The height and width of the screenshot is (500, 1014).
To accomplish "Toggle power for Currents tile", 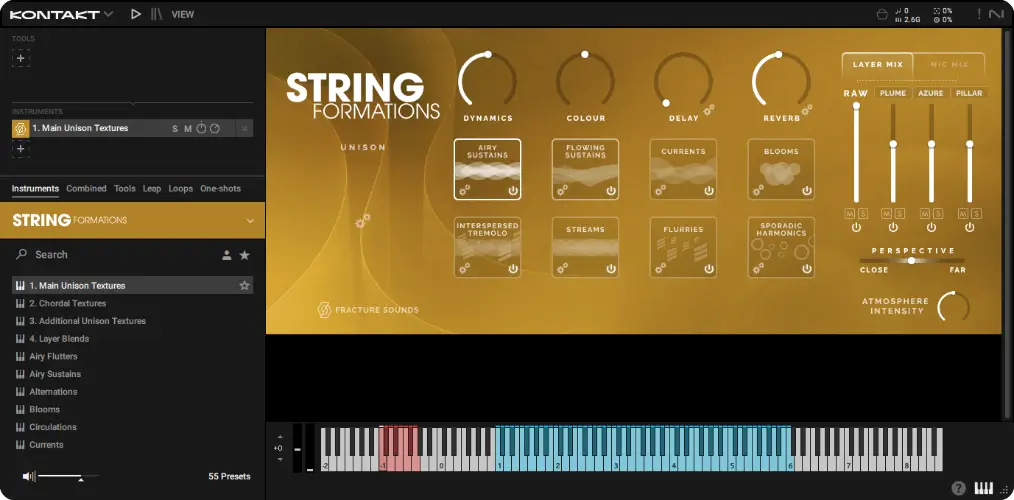I will click(709, 191).
